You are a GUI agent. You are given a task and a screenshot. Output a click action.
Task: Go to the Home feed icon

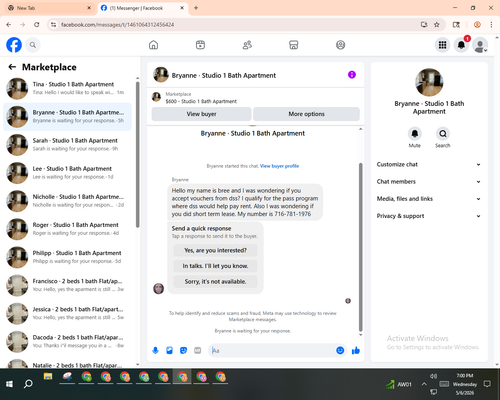pos(153,45)
